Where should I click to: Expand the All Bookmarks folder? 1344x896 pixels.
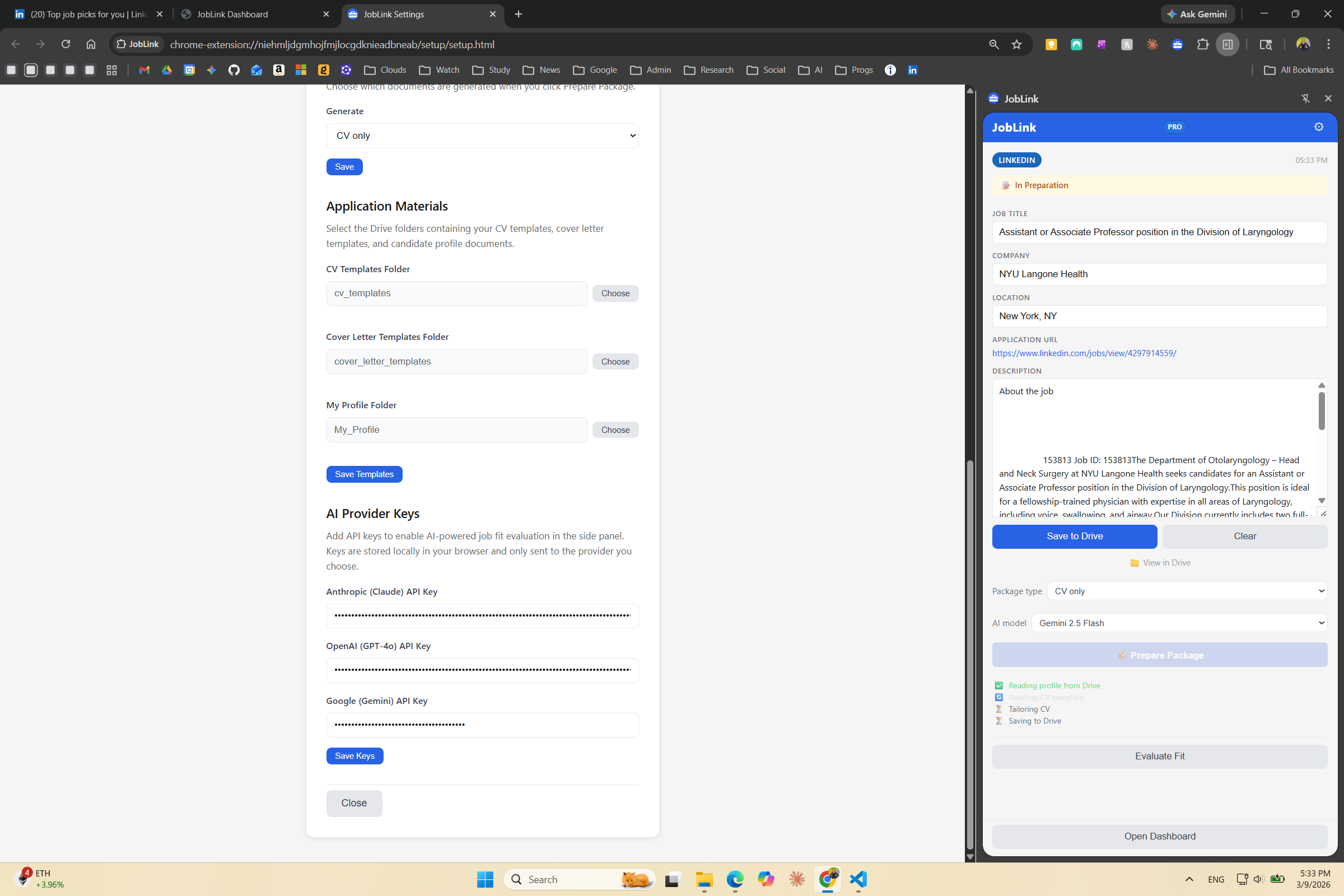click(1299, 69)
